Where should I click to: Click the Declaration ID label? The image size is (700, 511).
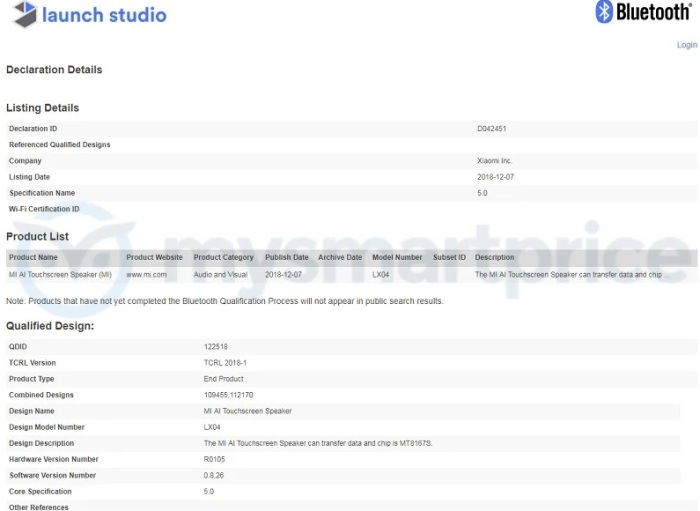[33, 129]
